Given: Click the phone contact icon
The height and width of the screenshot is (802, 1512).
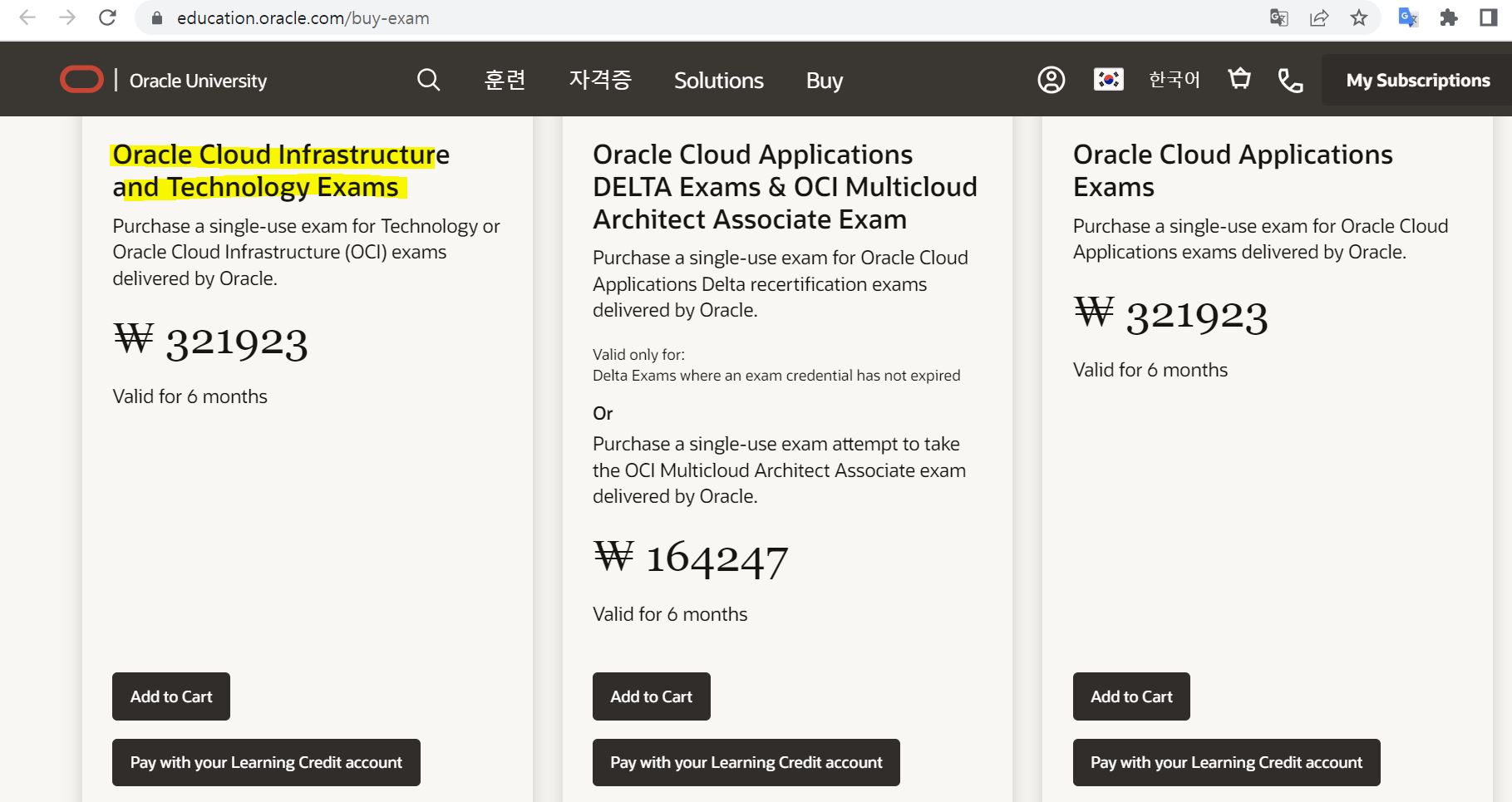Looking at the screenshot, I should pyautogui.click(x=1290, y=80).
